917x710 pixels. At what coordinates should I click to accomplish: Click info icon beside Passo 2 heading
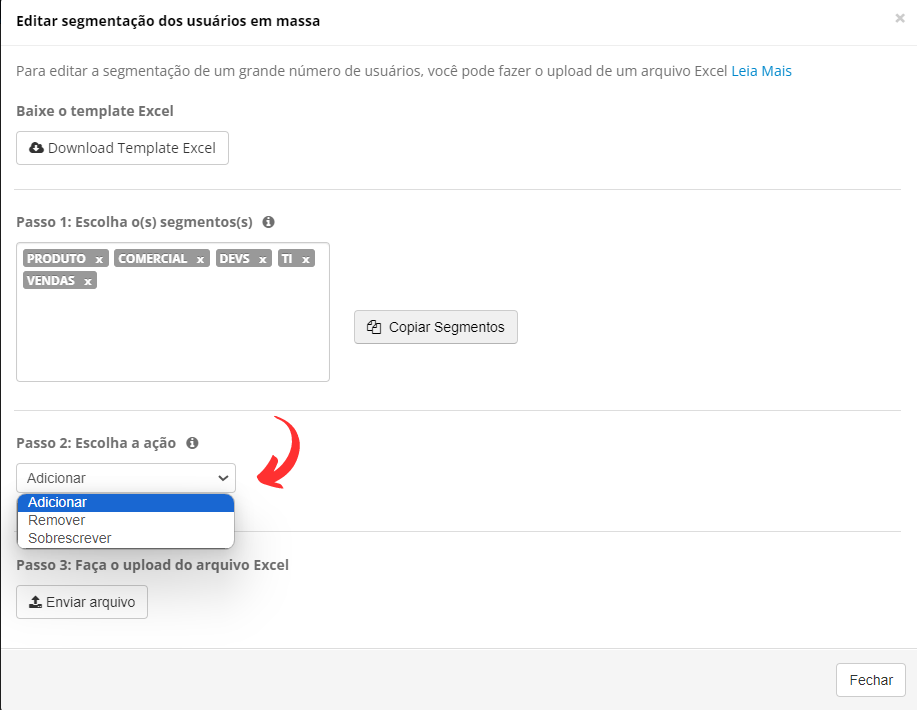pyautogui.click(x=192, y=443)
